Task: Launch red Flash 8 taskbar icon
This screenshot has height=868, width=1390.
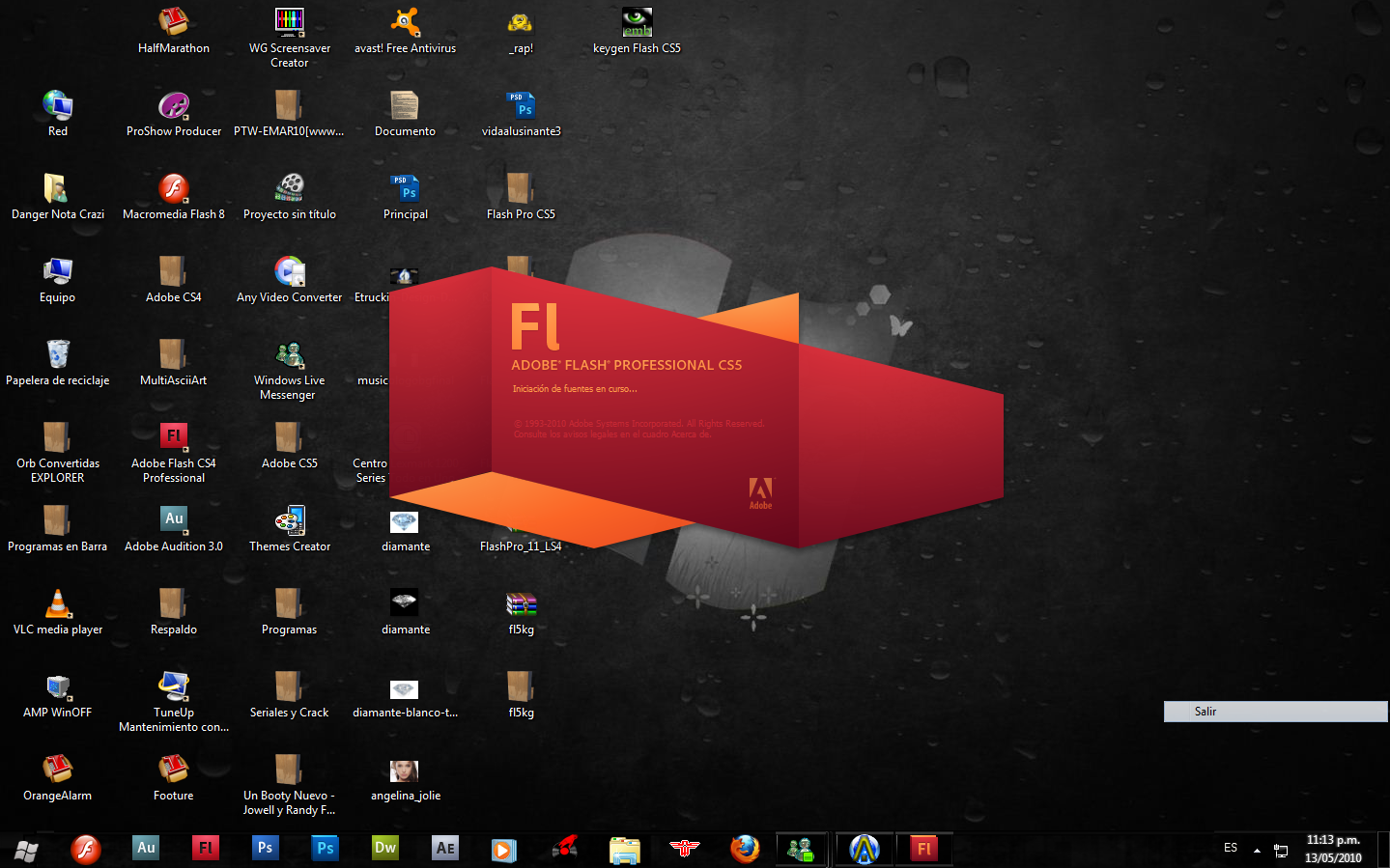Action: [87, 849]
